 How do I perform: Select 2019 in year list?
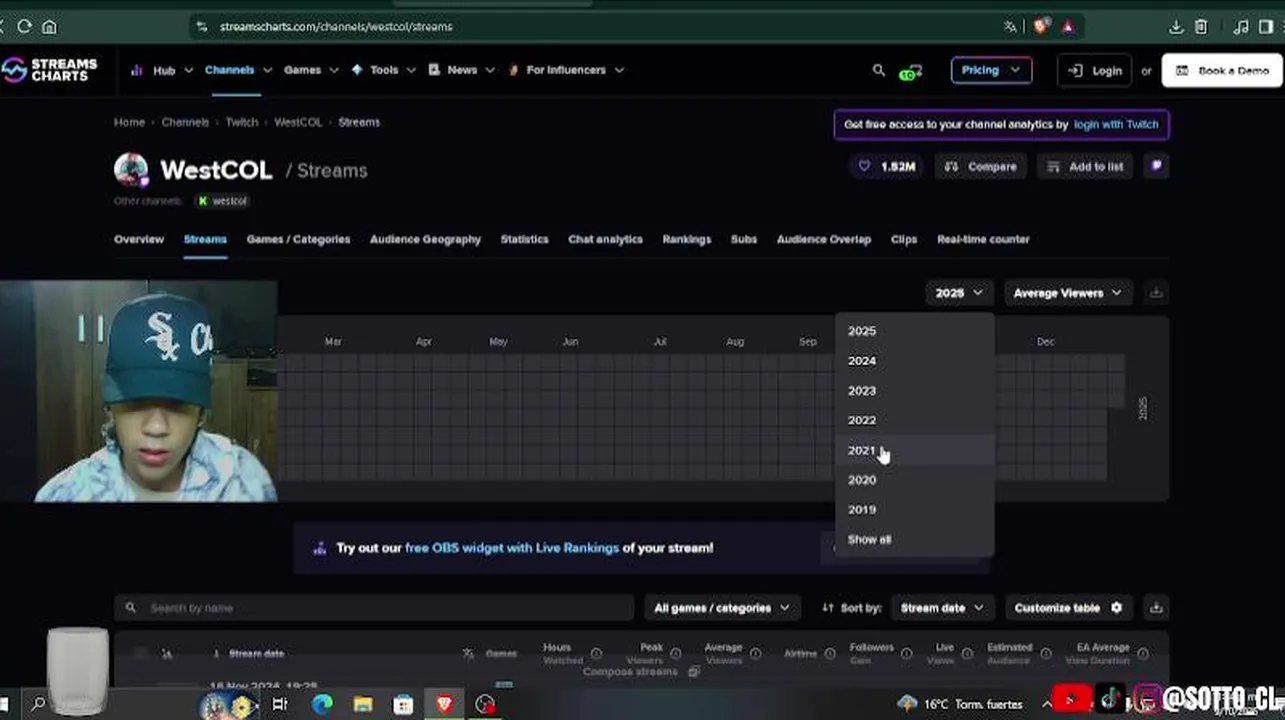pyautogui.click(x=915, y=510)
